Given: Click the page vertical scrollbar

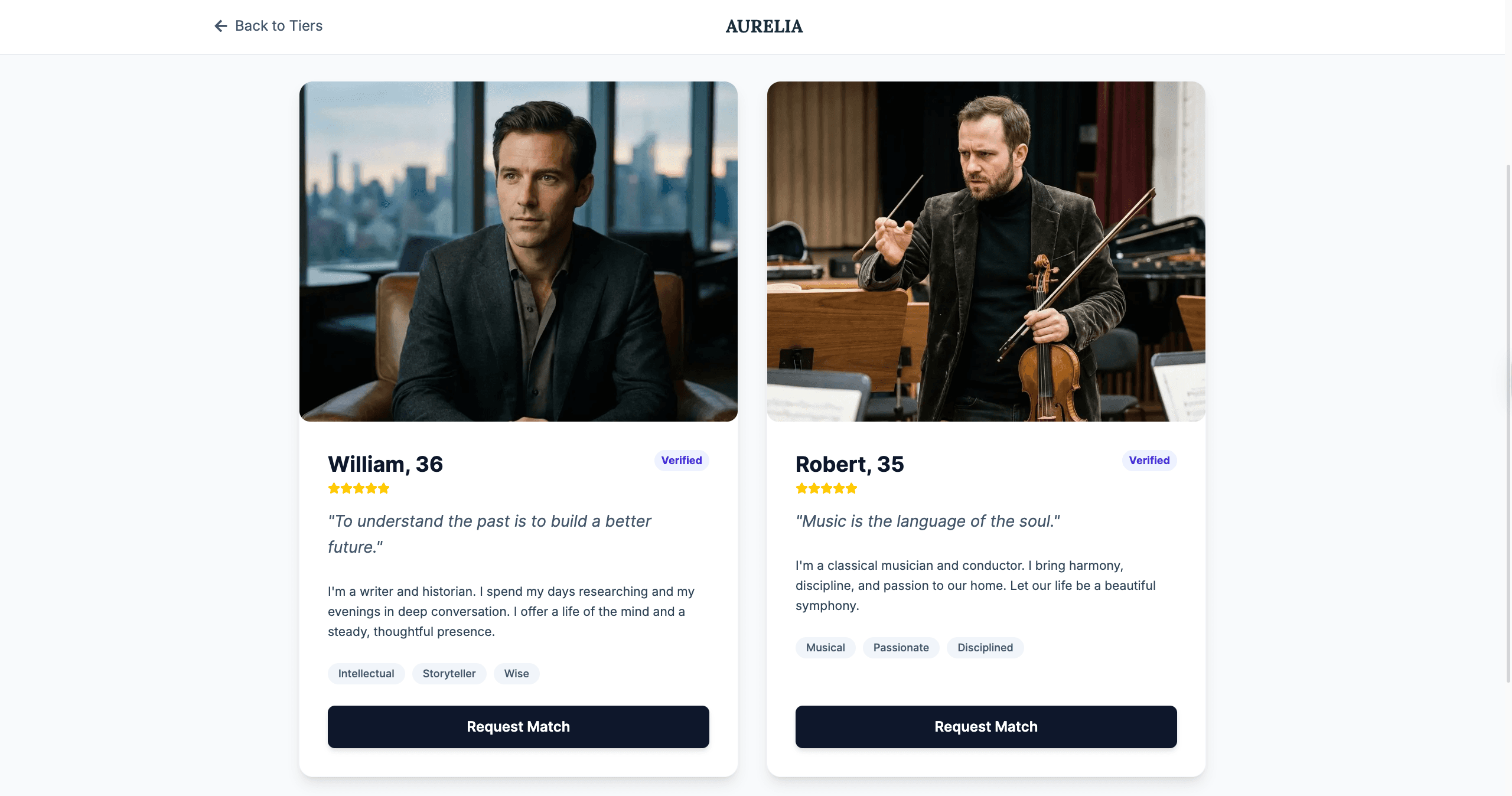Looking at the screenshot, I should [x=1508, y=413].
